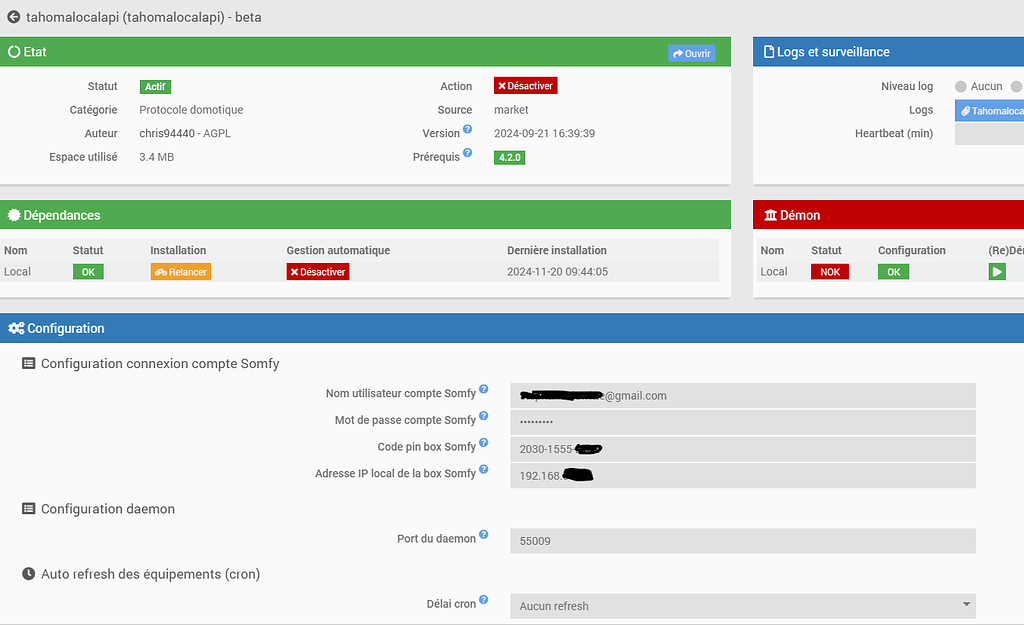The width and height of the screenshot is (1024, 625).
Task: Click help icon beside Délai cron
Action: tap(483, 599)
